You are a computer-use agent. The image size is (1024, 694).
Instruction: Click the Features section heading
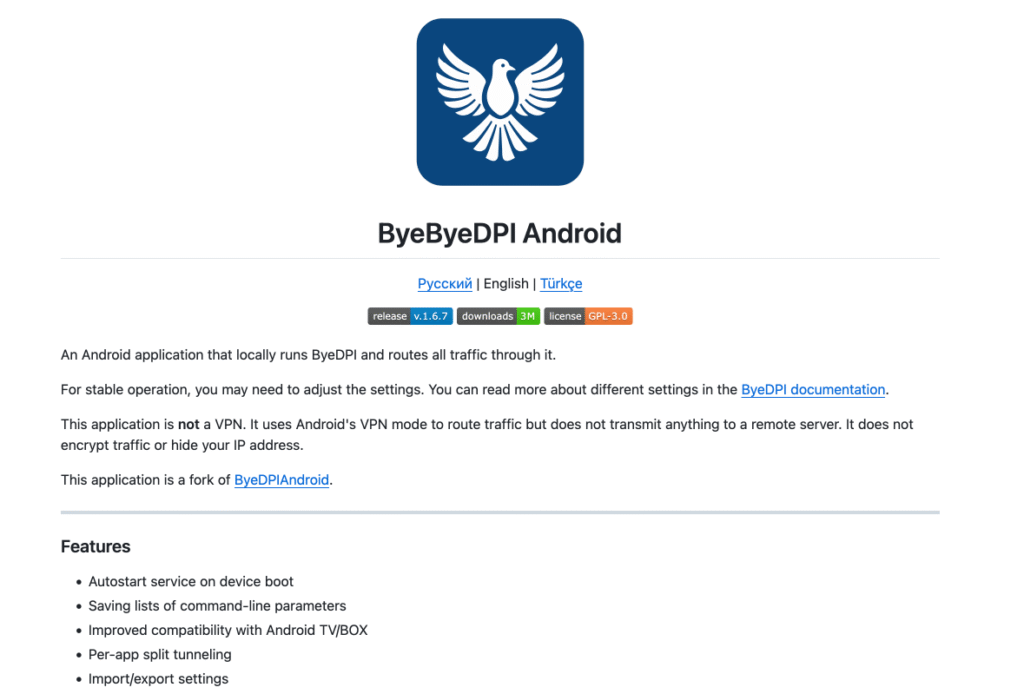(96, 546)
